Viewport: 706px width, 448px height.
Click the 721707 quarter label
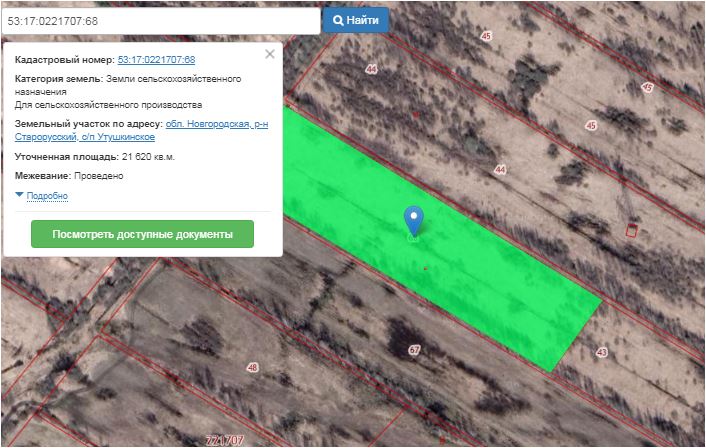223,440
